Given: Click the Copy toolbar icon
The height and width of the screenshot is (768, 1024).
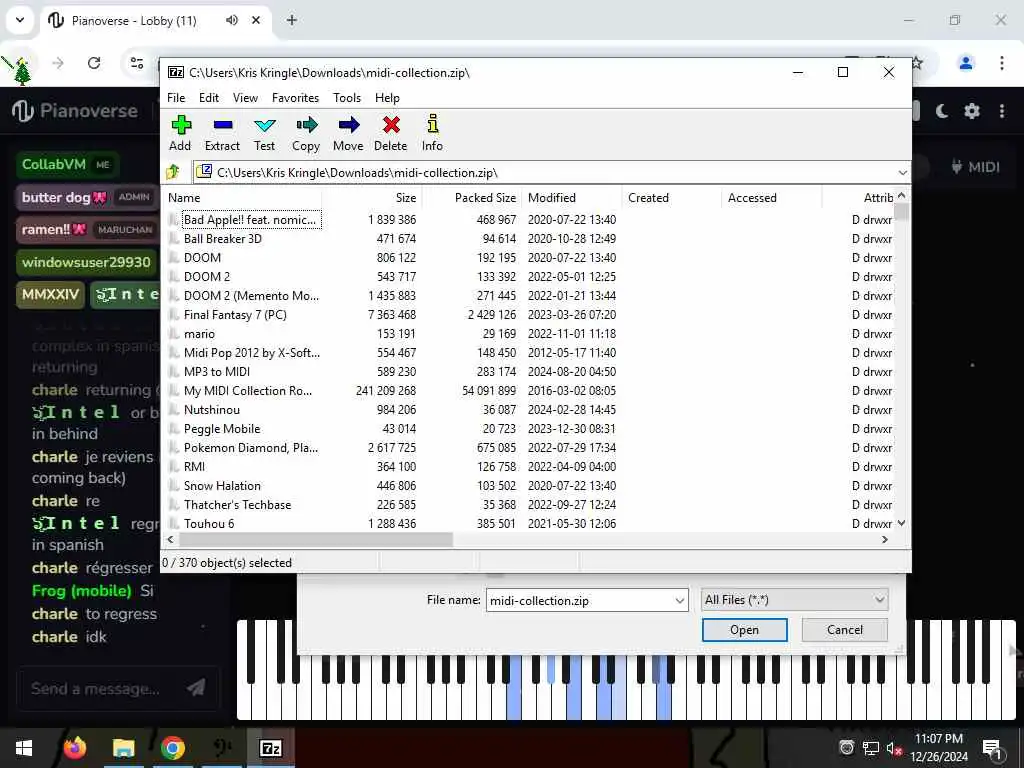Looking at the screenshot, I should [x=306, y=133].
